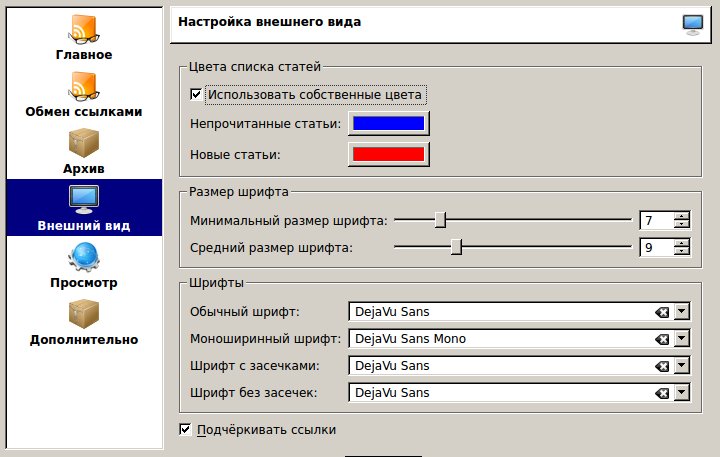The height and width of the screenshot is (457, 720).
Task: Clear the Обычный шрифт field
Action: 662,312
